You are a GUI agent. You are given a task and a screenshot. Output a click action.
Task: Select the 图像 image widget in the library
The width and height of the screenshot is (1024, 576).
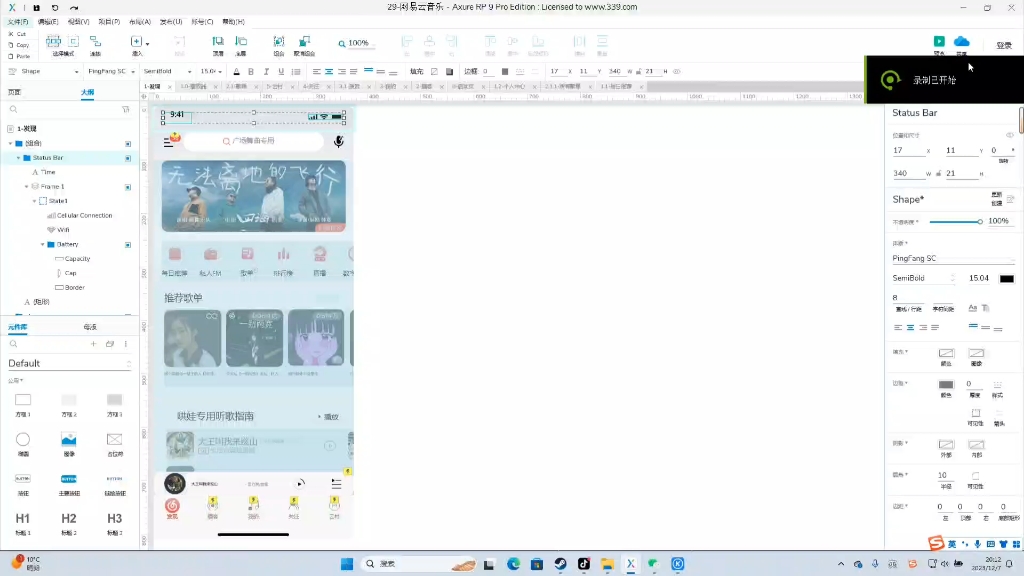click(68, 440)
